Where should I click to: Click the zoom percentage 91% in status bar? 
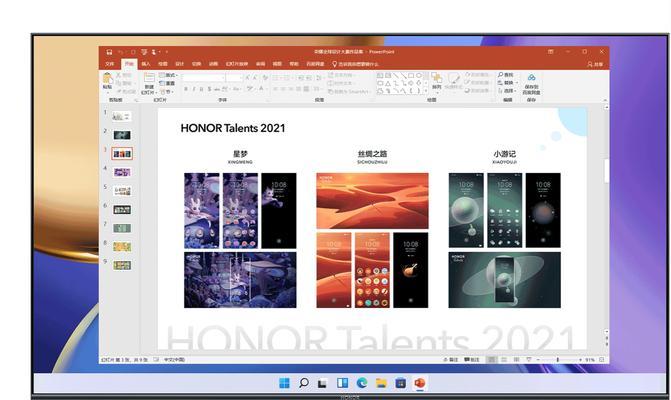[x=590, y=360]
